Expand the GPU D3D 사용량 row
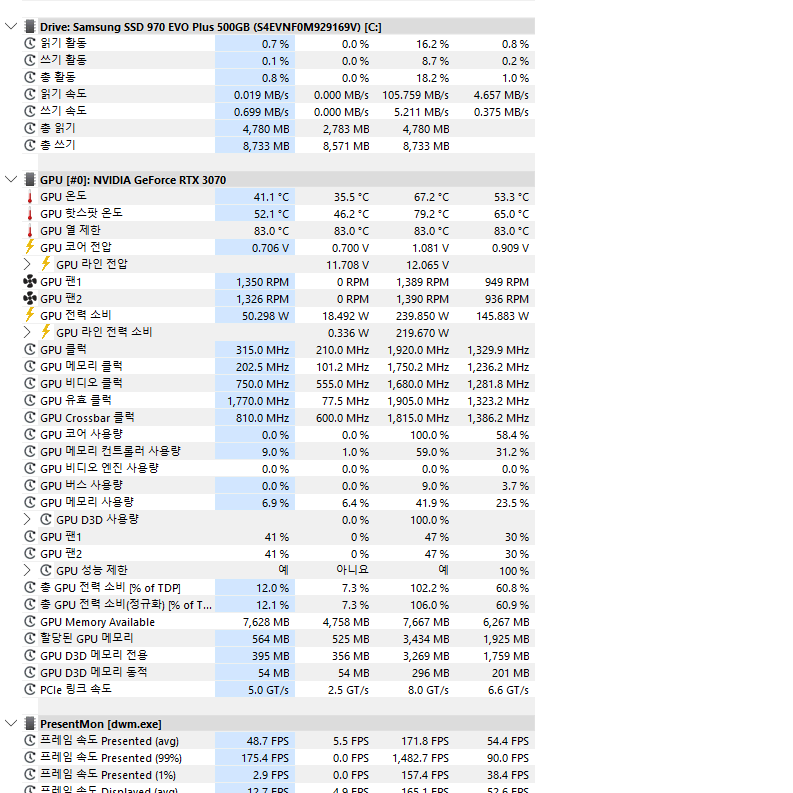Screen dimensions: 793x793 [x=27, y=519]
